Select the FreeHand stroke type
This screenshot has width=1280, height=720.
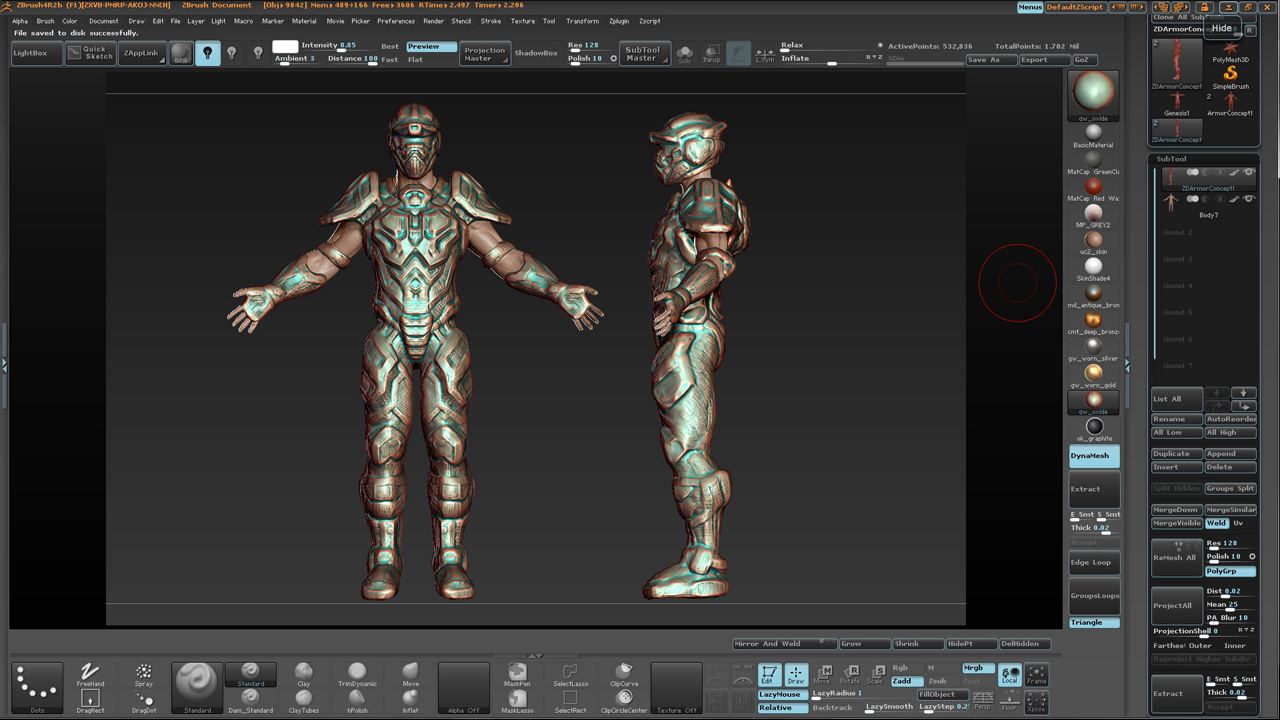tap(90, 674)
